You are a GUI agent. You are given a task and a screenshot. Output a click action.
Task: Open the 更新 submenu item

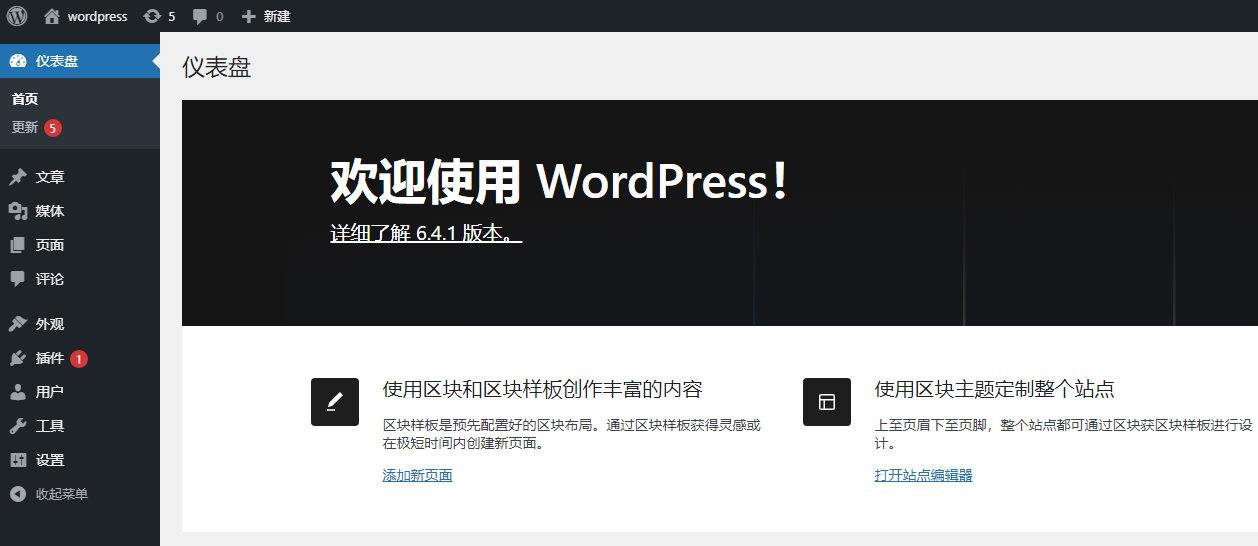click(25, 128)
